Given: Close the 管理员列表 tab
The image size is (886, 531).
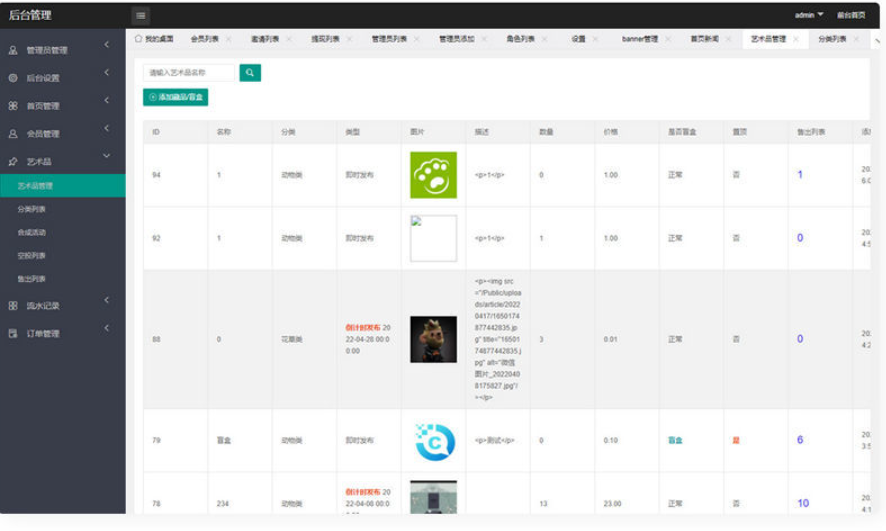Looking at the screenshot, I should point(416,39).
